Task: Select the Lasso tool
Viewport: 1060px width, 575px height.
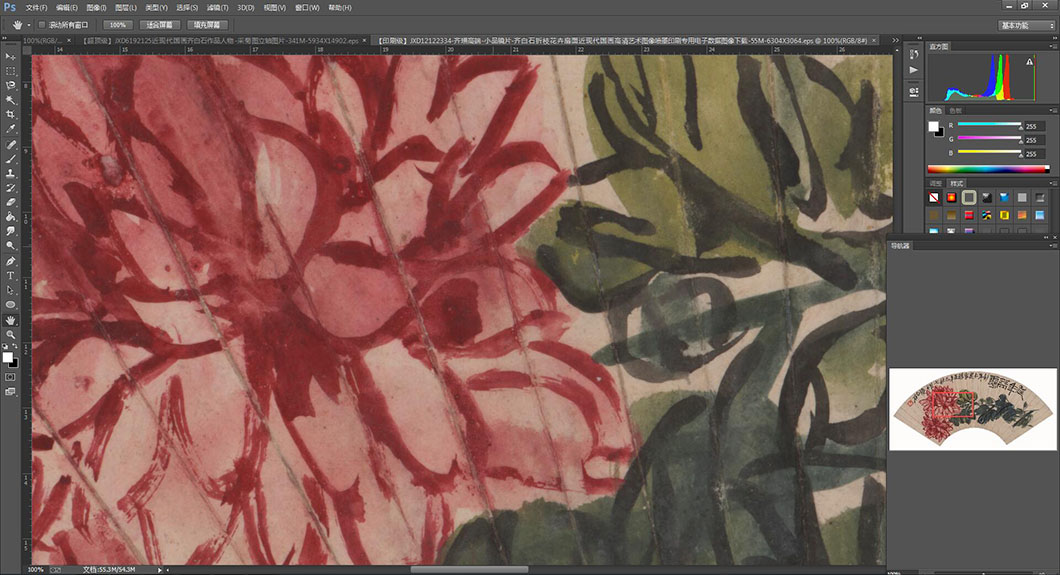Action: point(10,86)
